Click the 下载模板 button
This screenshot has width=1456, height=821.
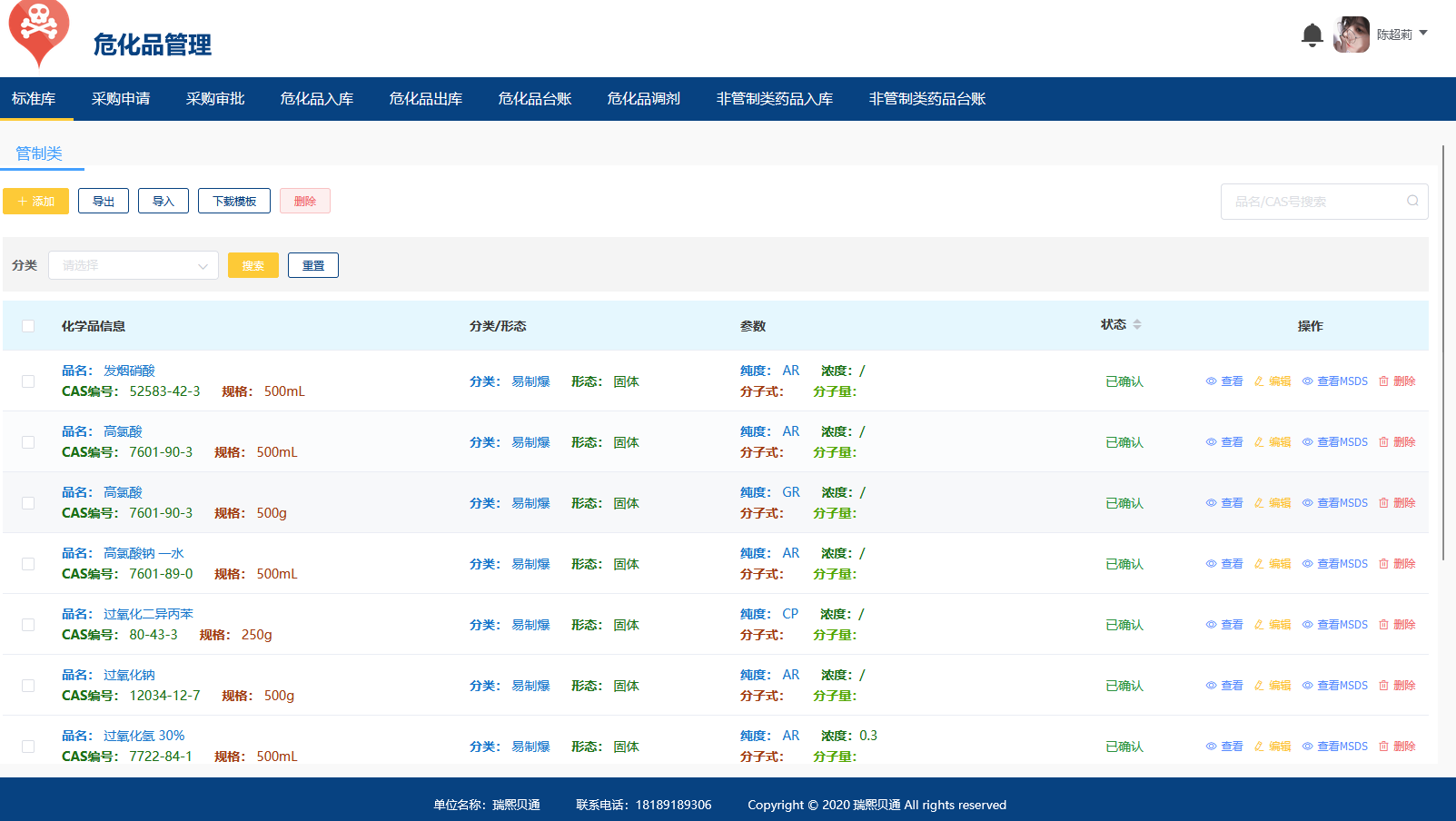click(234, 201)
